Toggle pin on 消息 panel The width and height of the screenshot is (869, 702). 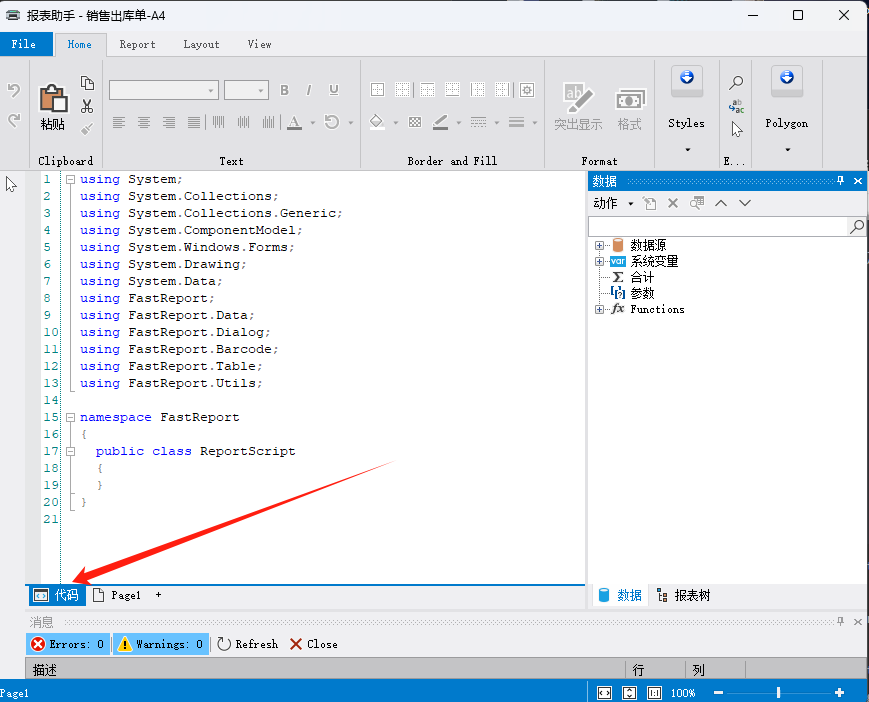840,622
